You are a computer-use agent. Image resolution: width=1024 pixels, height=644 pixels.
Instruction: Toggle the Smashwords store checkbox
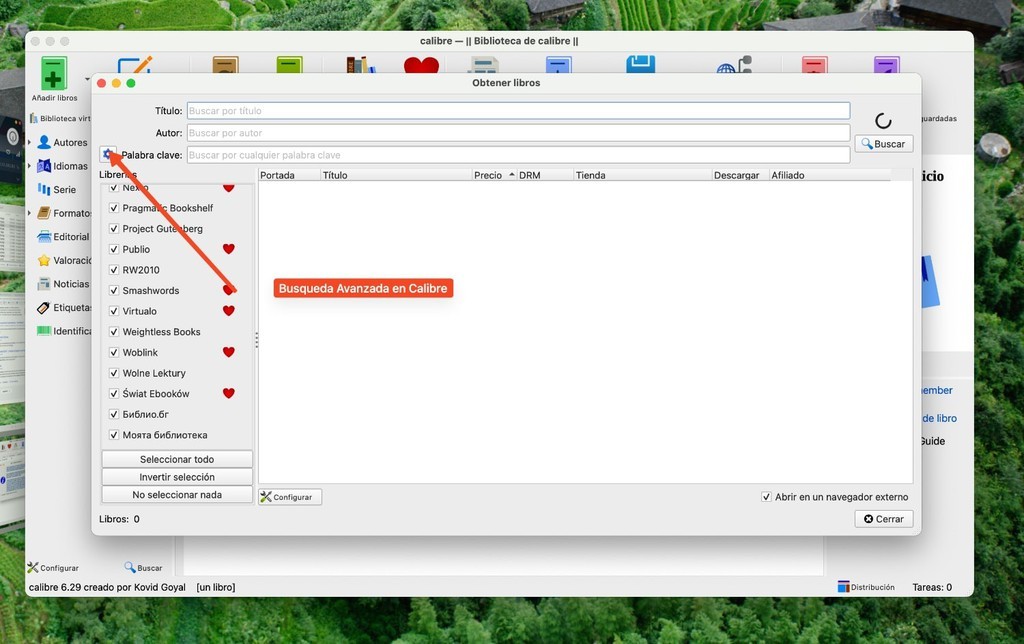[x=114, y=290]
